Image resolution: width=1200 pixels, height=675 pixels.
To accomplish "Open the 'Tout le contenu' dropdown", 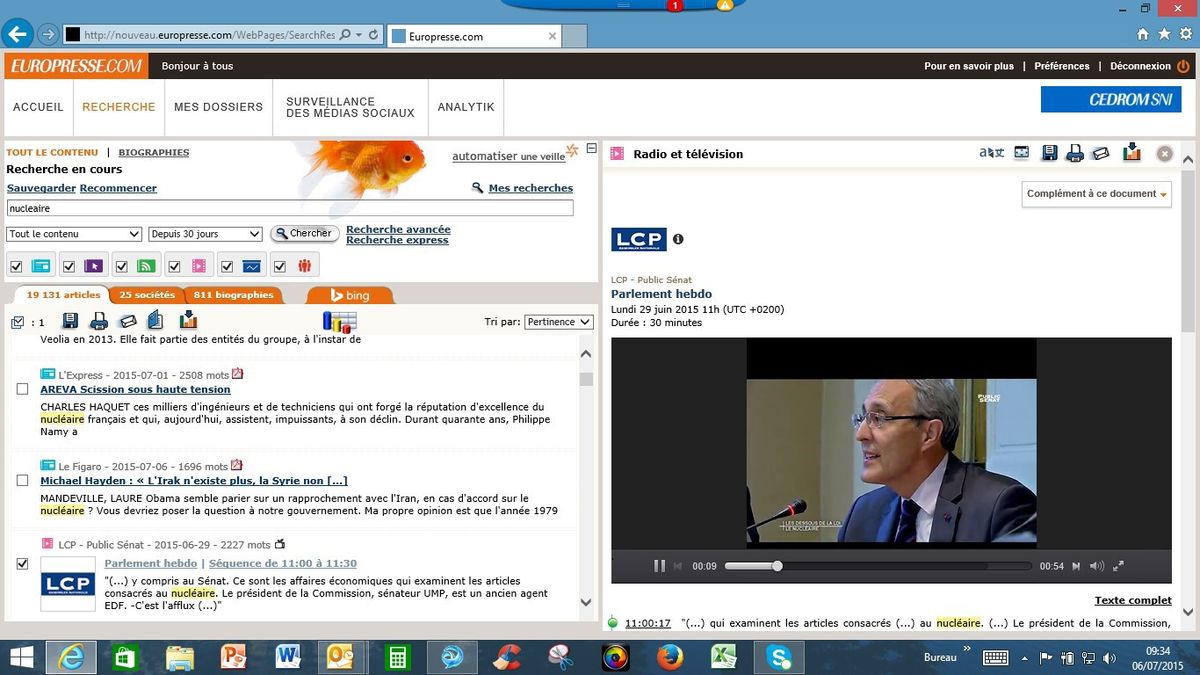I will (74, 234).
